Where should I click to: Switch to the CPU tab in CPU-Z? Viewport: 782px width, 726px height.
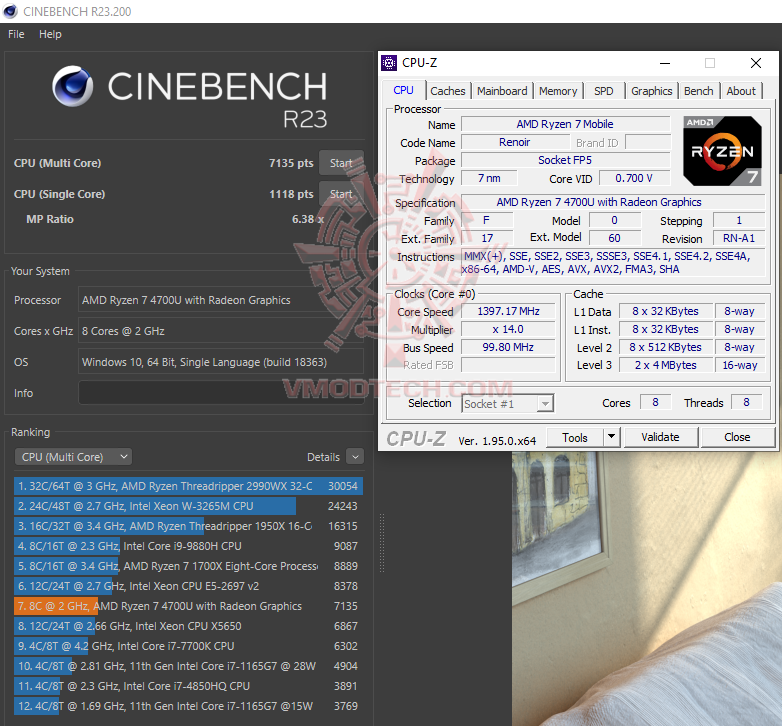click(403, 90)
